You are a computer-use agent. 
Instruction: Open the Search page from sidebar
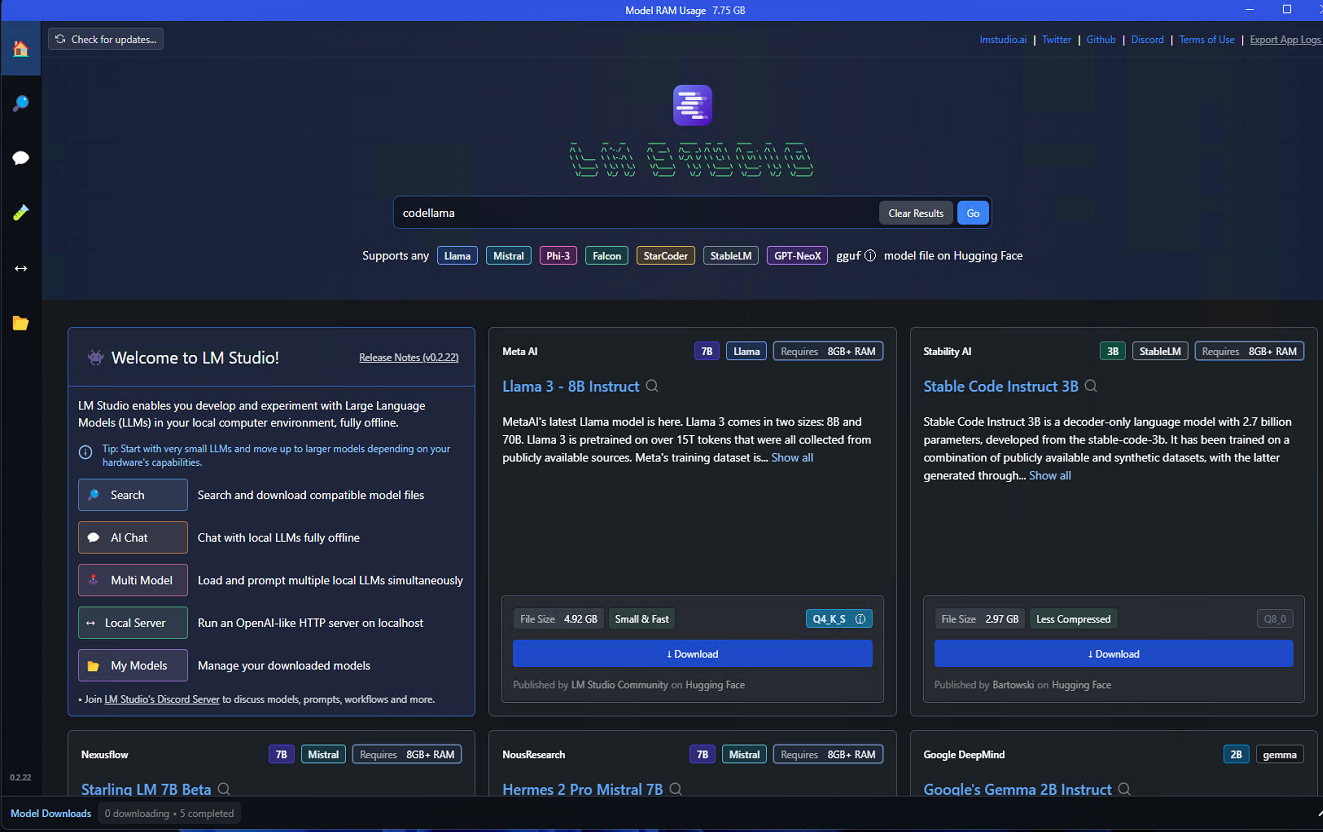pyautogui.click(x=20, y=103)
